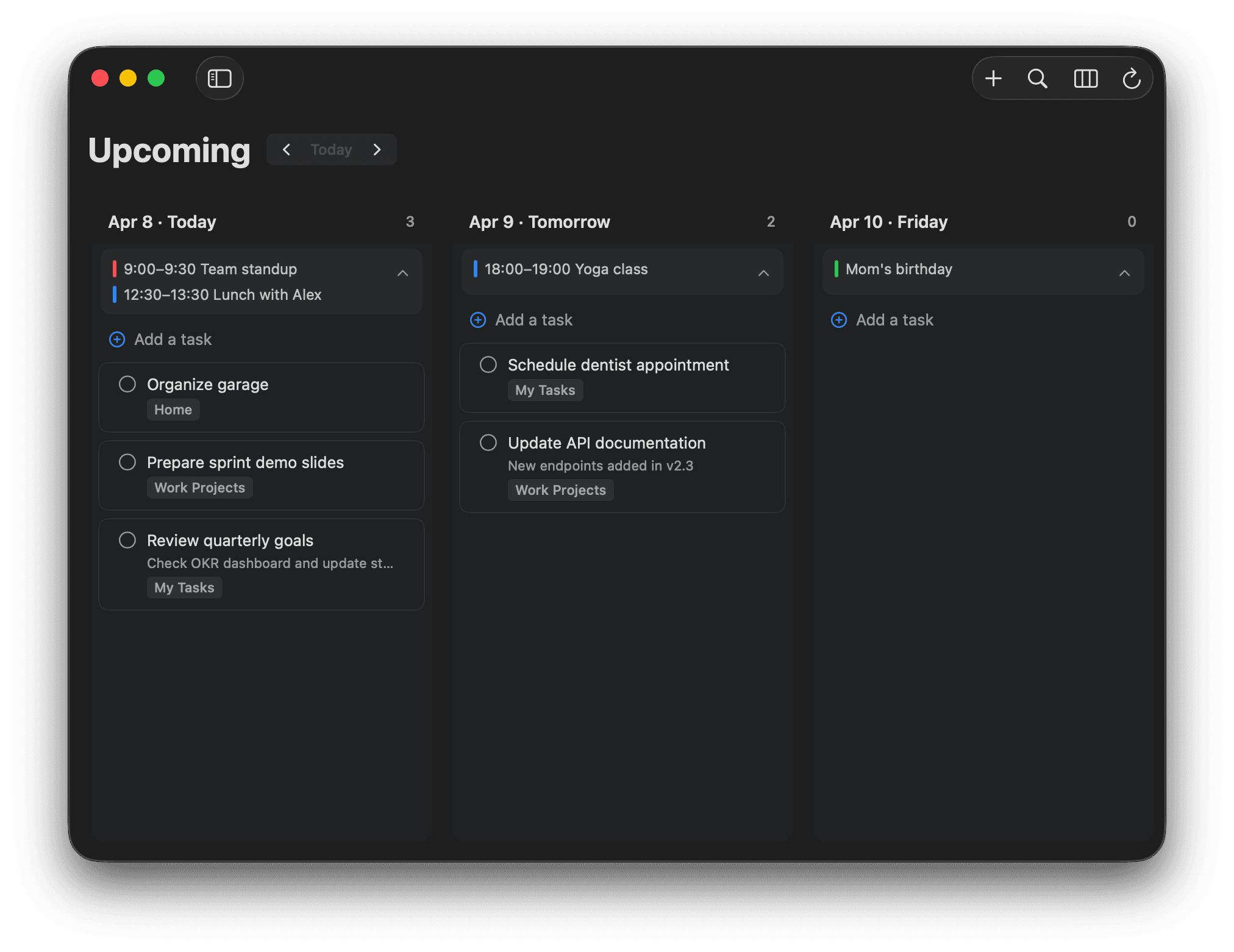Screen dimensions: 1234x952
Task: Open the Work Projects label on Prepare sprint demo slides
Action: pos(199,487)
